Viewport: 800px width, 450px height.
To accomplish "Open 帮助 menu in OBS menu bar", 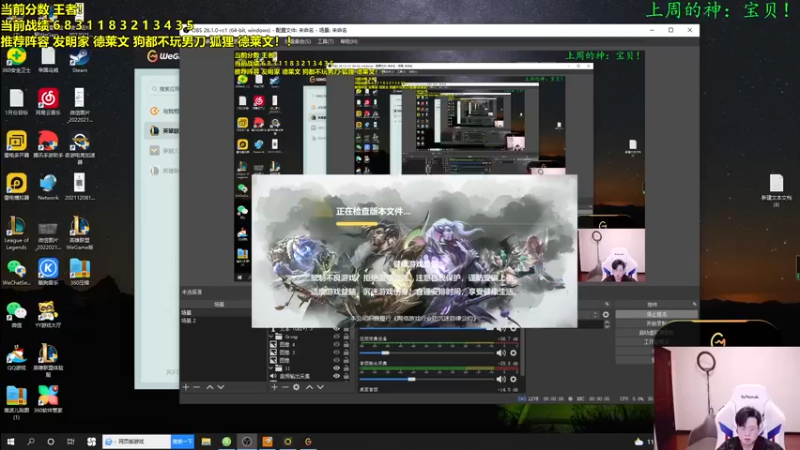I will [x=349, y=41].
